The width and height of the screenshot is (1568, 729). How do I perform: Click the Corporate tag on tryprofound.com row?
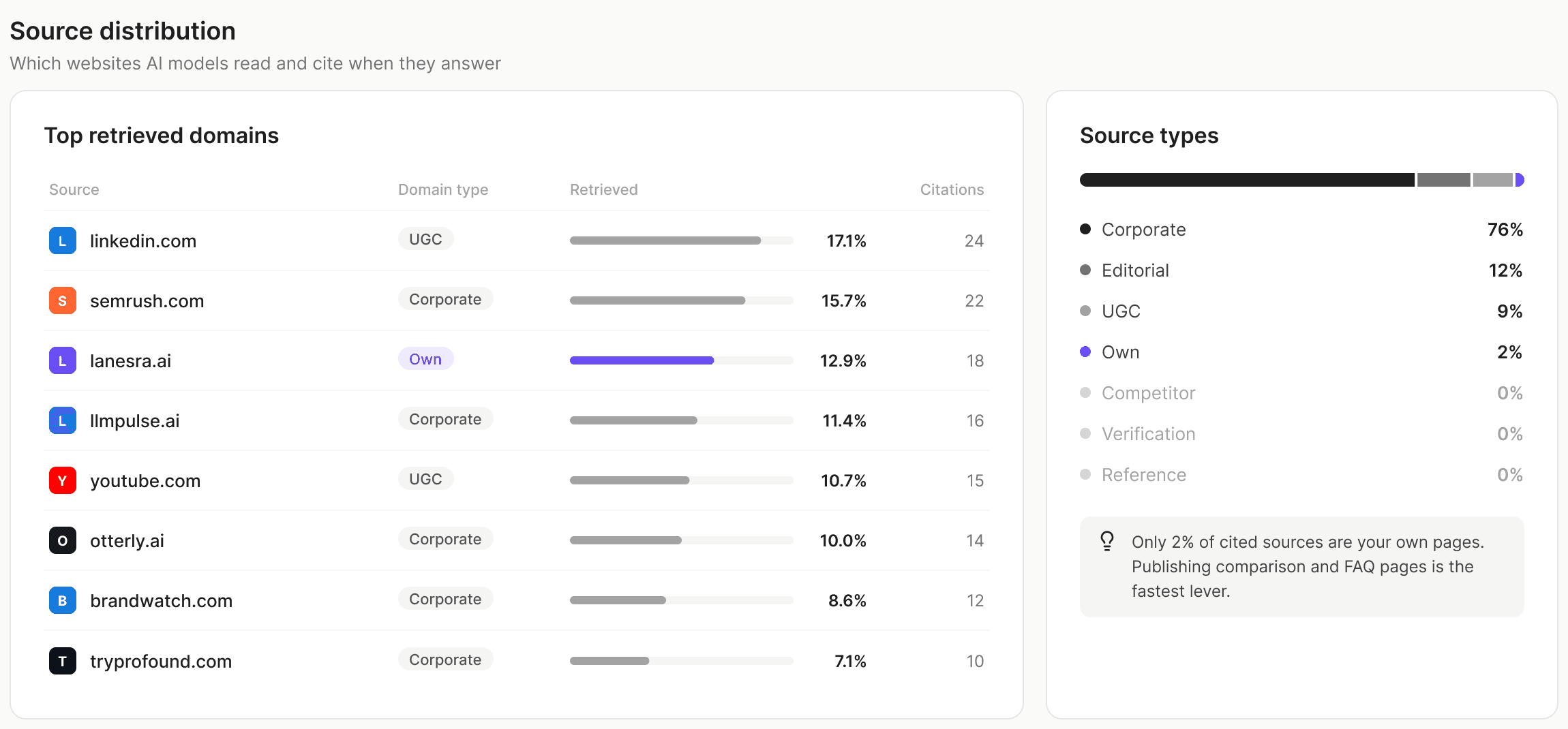click(x=445, y=660)
